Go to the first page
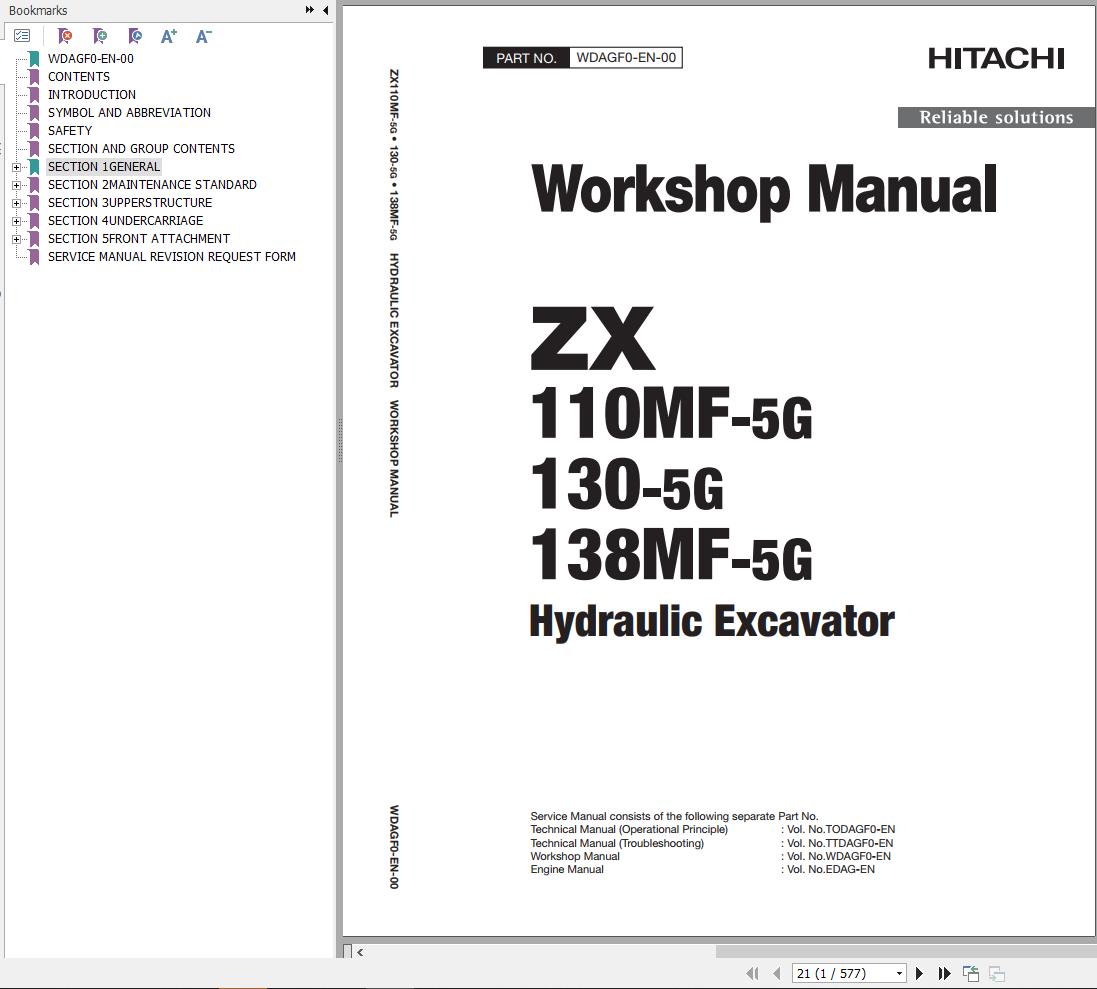 pyautogui.click(x=752, y=973)
